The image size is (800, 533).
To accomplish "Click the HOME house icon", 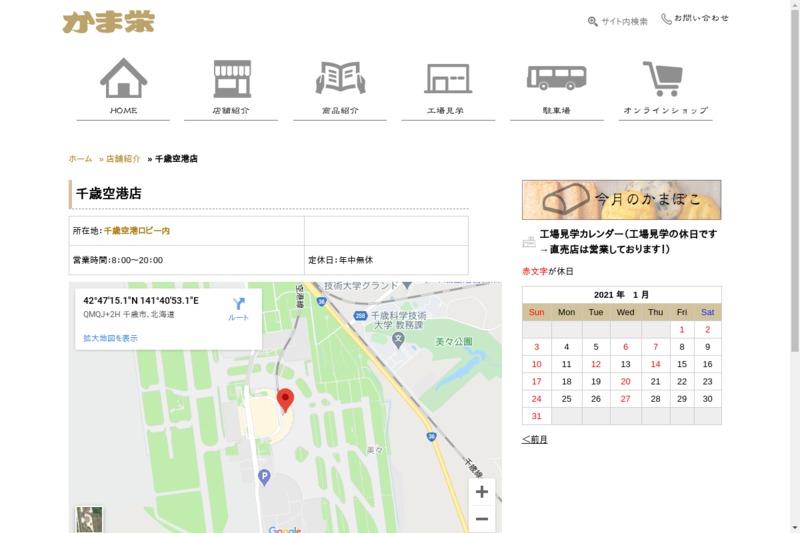I will [123, 78].
